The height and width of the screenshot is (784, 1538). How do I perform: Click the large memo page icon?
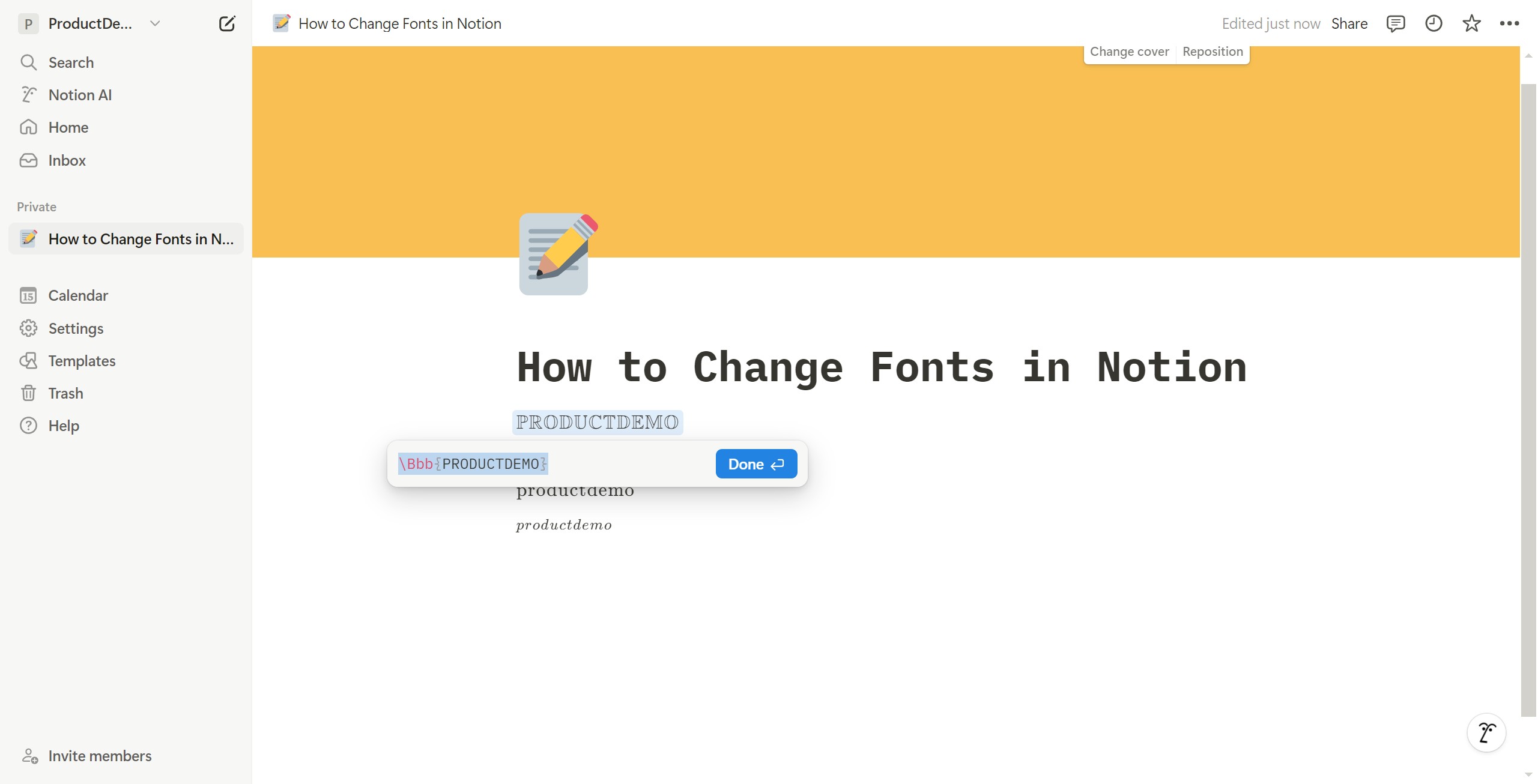click(559, 254)
